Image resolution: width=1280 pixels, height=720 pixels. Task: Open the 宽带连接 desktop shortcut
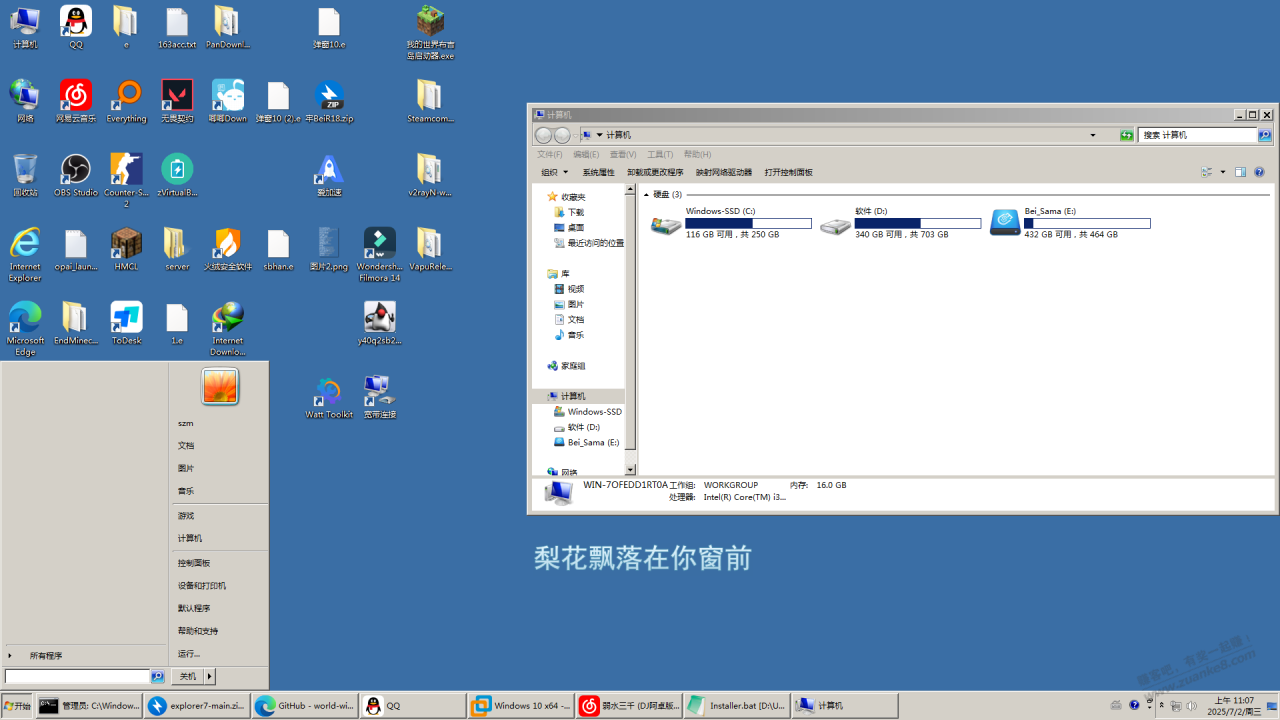380,397
